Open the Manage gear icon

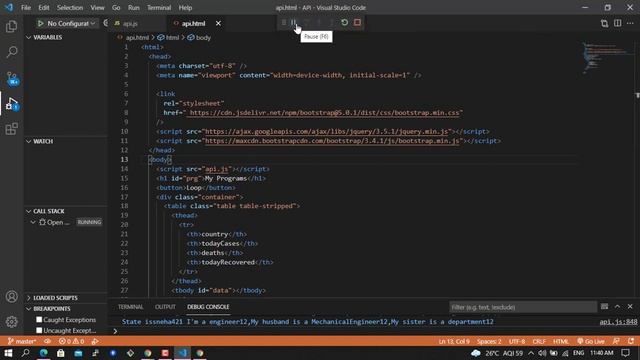tap(12, 322)
